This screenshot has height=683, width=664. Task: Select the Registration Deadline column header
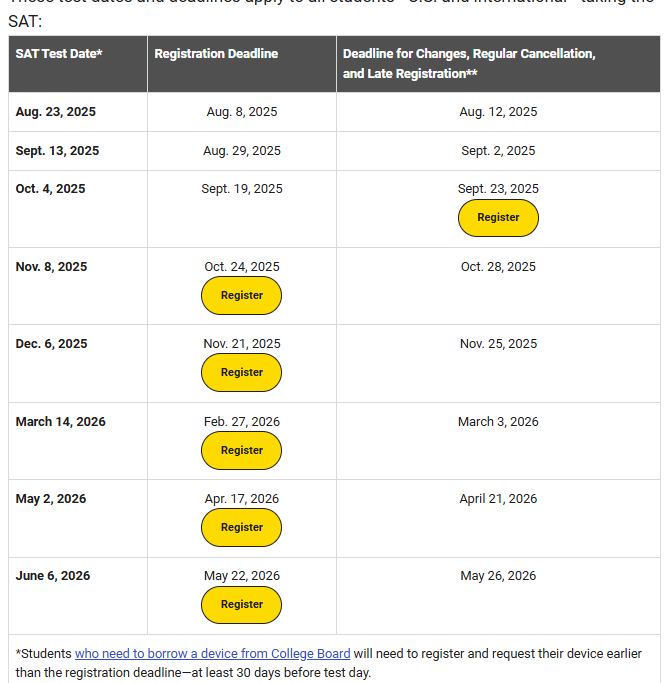click(216, 54)
